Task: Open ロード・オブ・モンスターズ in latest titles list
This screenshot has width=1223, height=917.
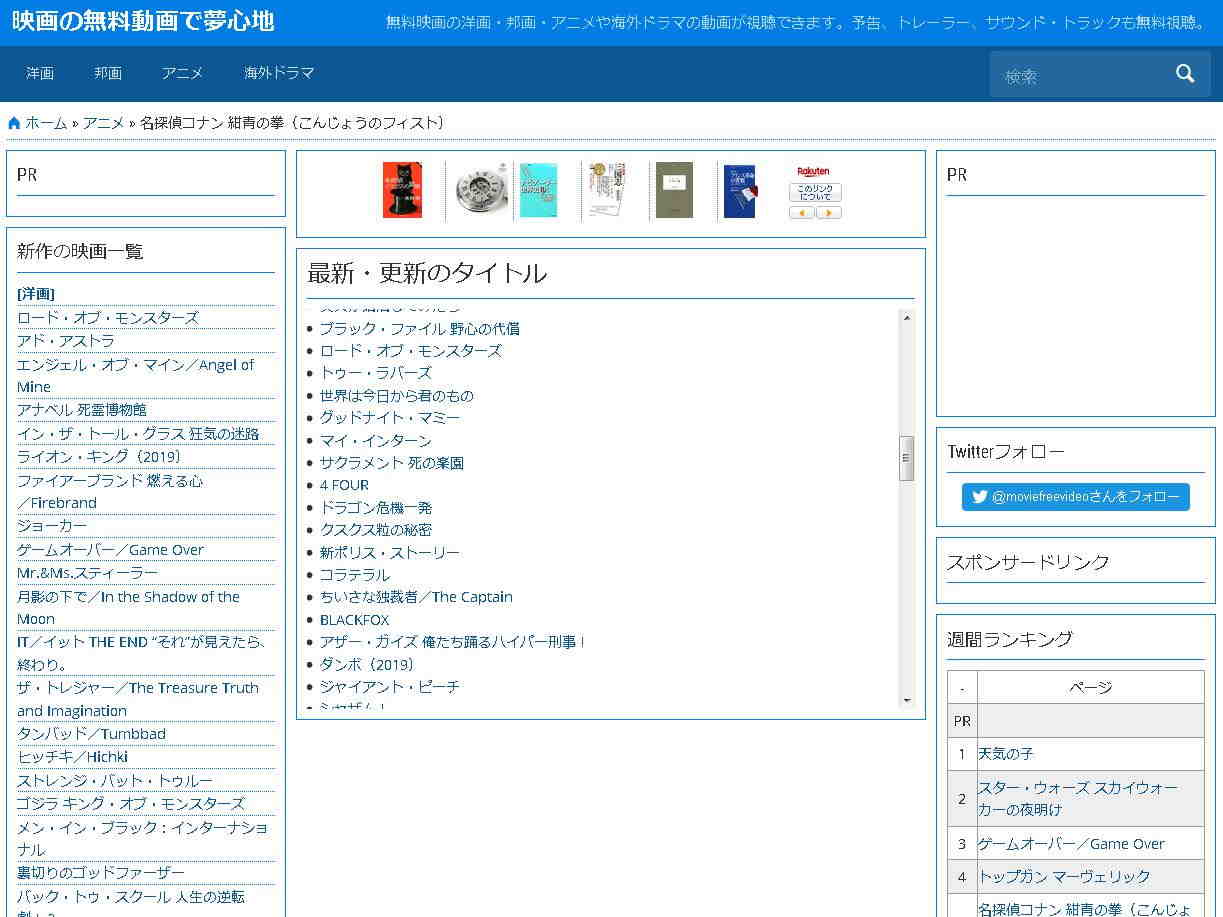Action: 410,350
